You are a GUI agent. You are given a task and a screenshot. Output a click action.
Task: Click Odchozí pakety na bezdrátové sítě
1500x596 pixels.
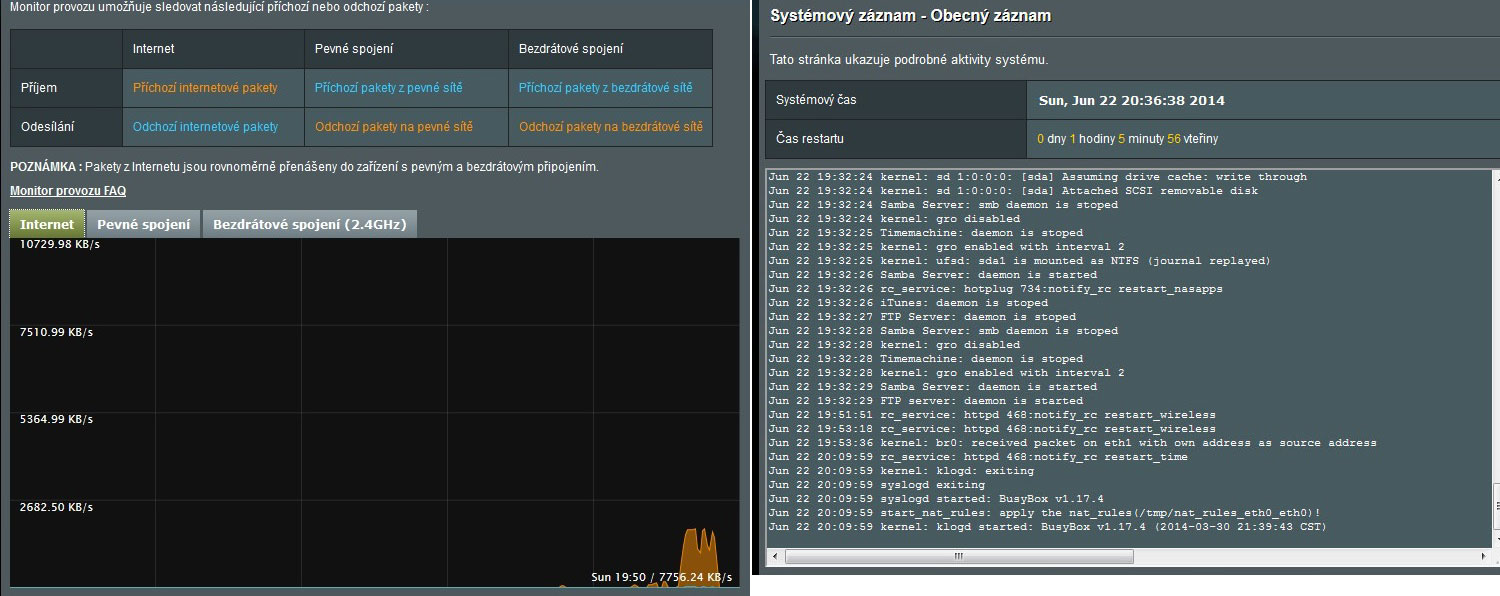(x=610, y=127)
